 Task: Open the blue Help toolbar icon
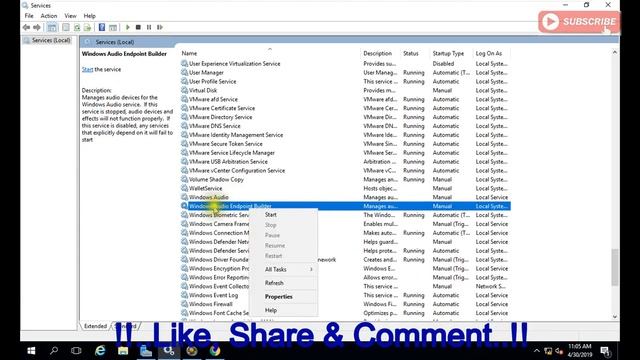coord(102,27)
